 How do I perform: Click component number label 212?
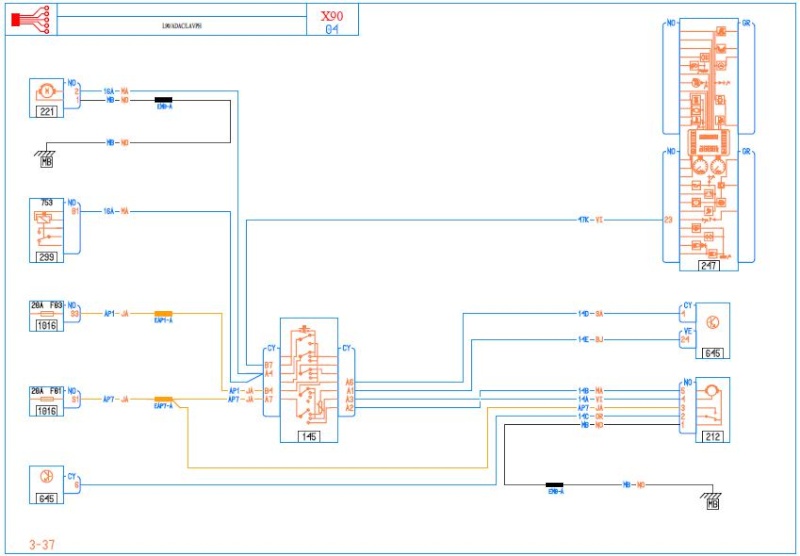click(x=712, y=436)
